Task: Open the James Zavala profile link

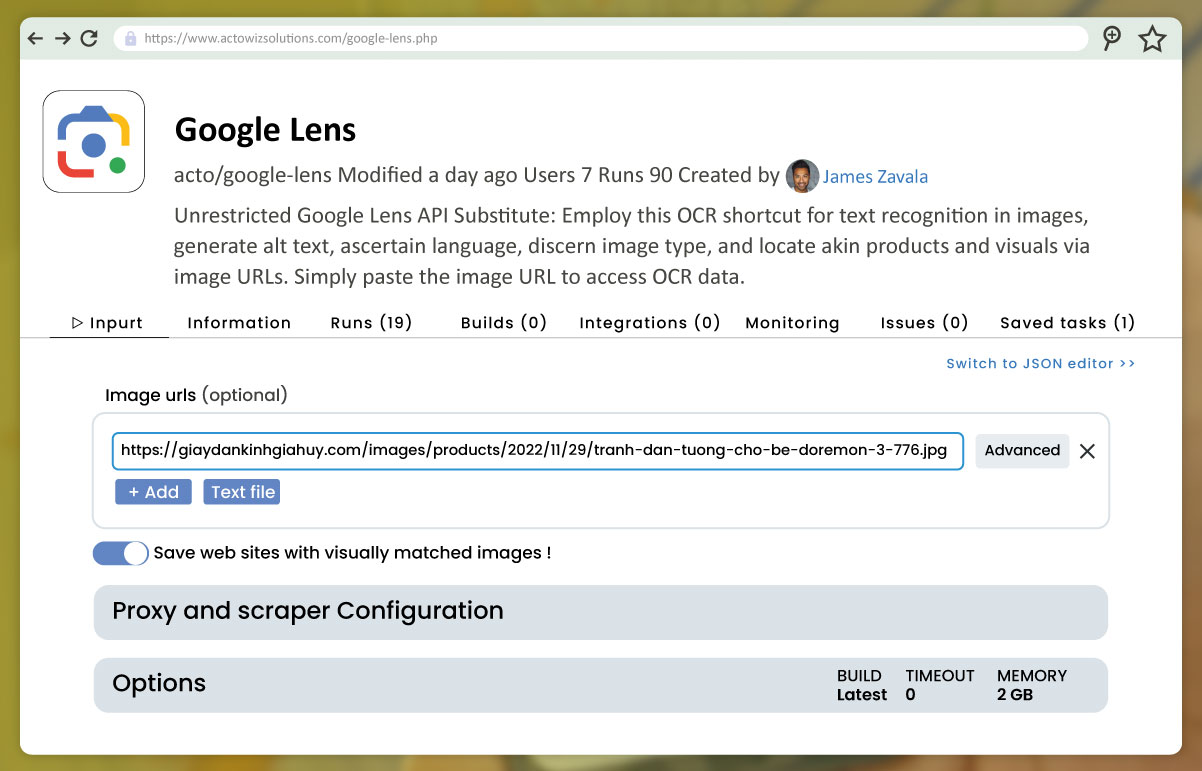Action: click(875, 177)
